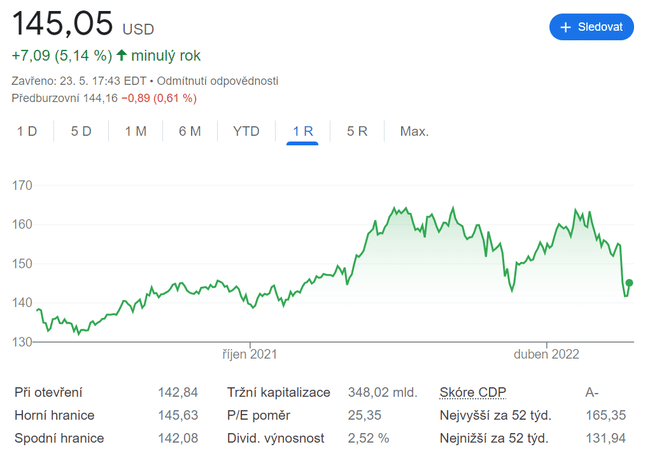650x453 pixels.
Task: Click the chart peak near 165
Action: (396, 209)
